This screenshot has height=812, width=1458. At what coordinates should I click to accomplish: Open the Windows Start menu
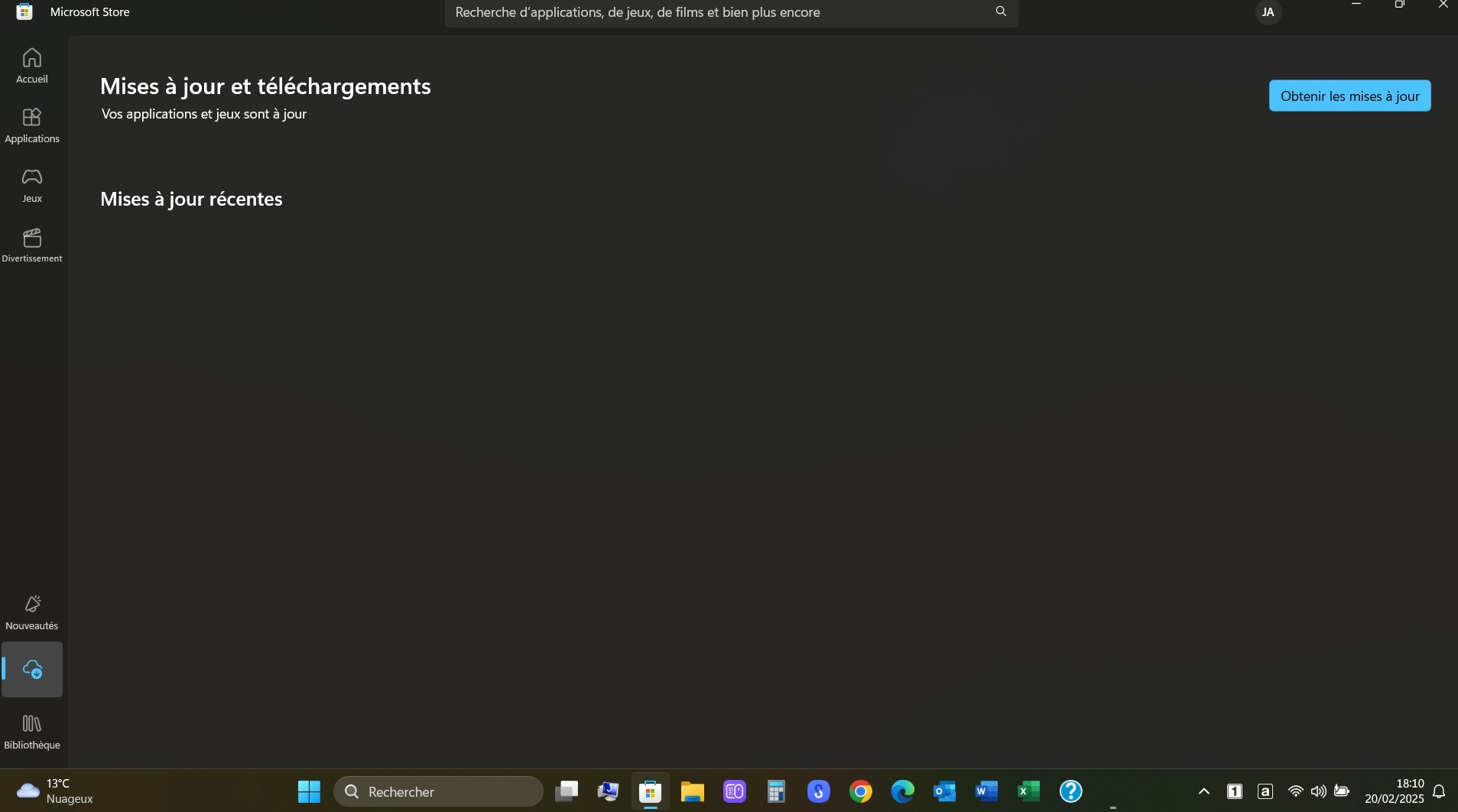point(309,791)
